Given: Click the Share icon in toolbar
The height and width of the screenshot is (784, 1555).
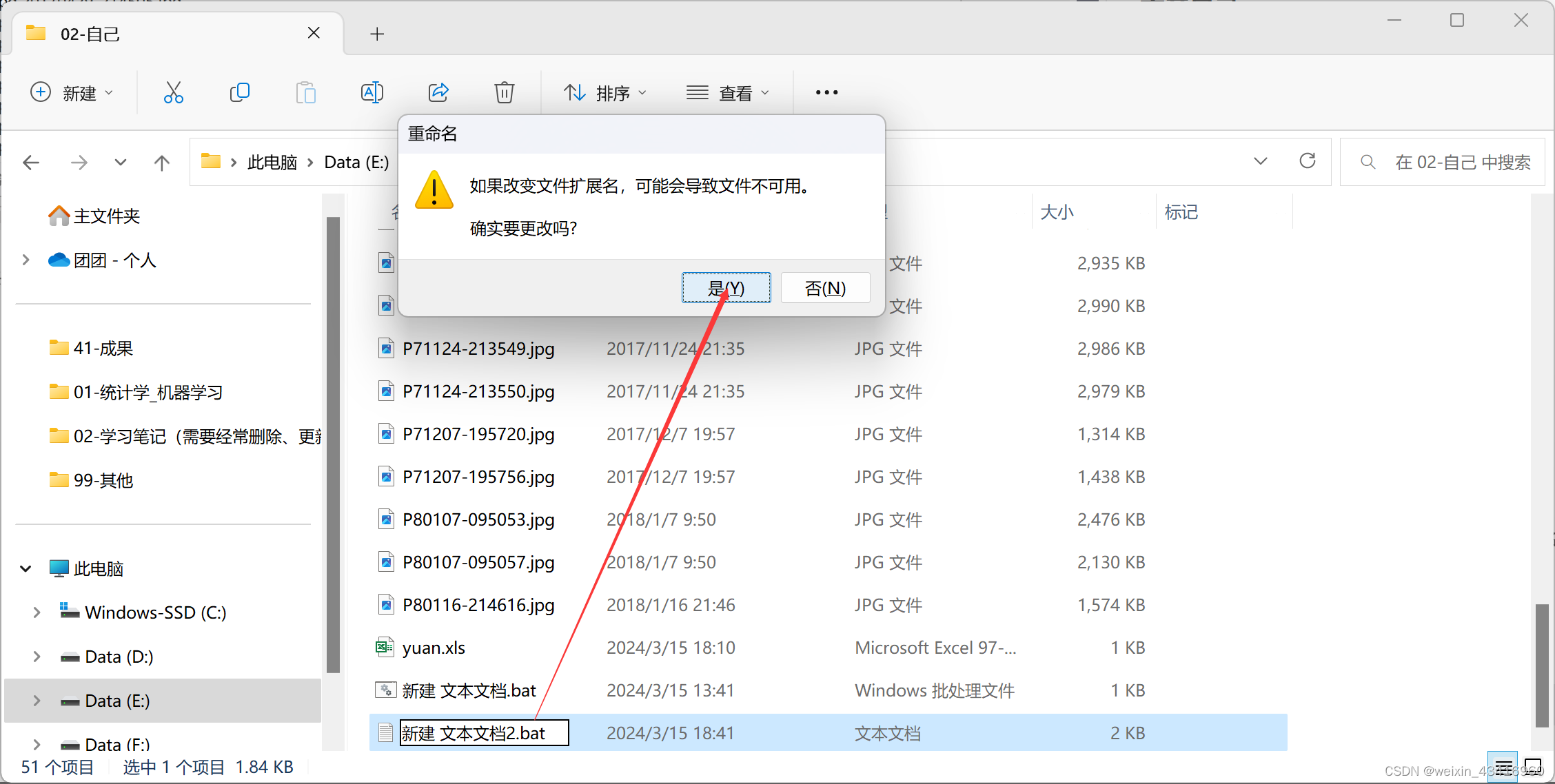Looking at the screenshot, I should tap(438, 92).
